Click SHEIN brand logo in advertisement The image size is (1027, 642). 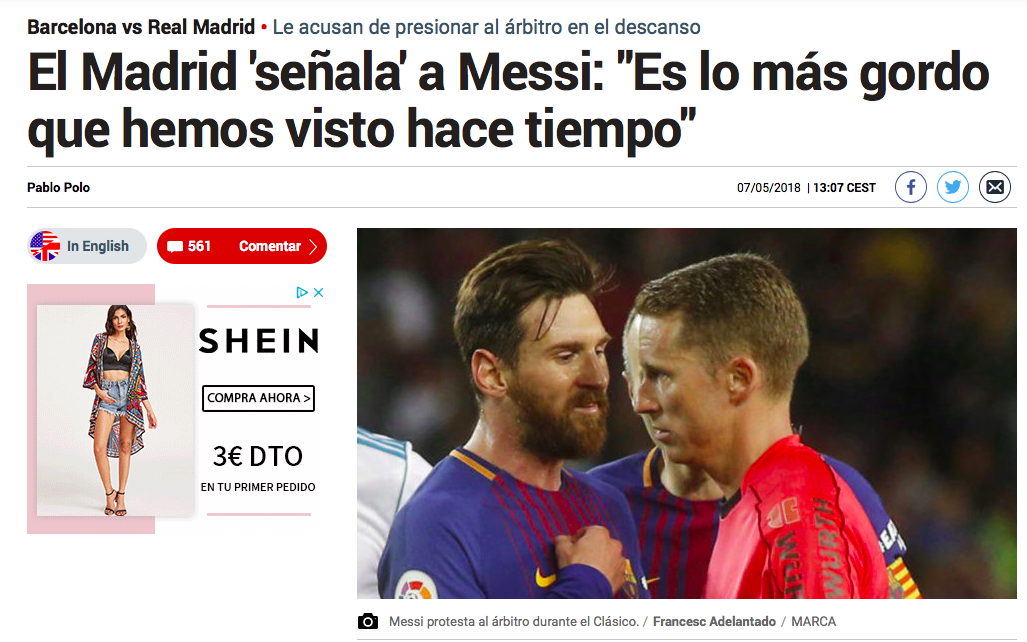[259, 341]
